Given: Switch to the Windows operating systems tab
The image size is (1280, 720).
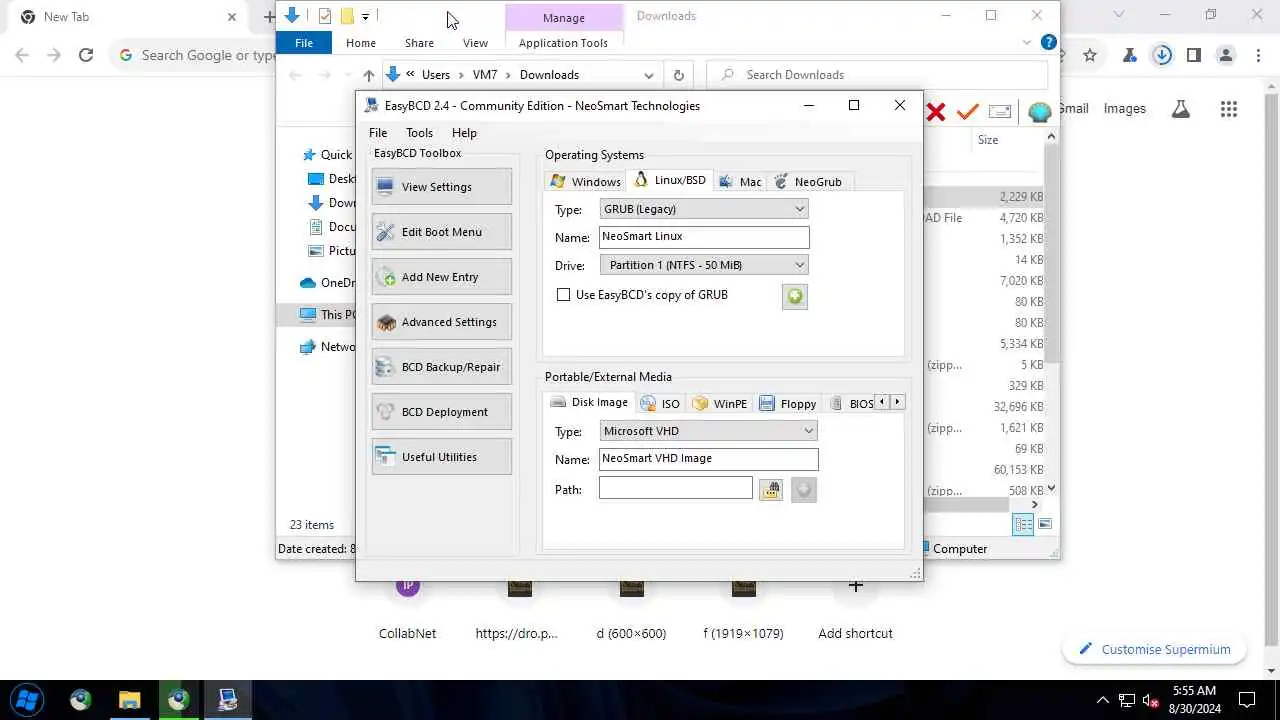Looking at the screenshot, I should [586, 181].
